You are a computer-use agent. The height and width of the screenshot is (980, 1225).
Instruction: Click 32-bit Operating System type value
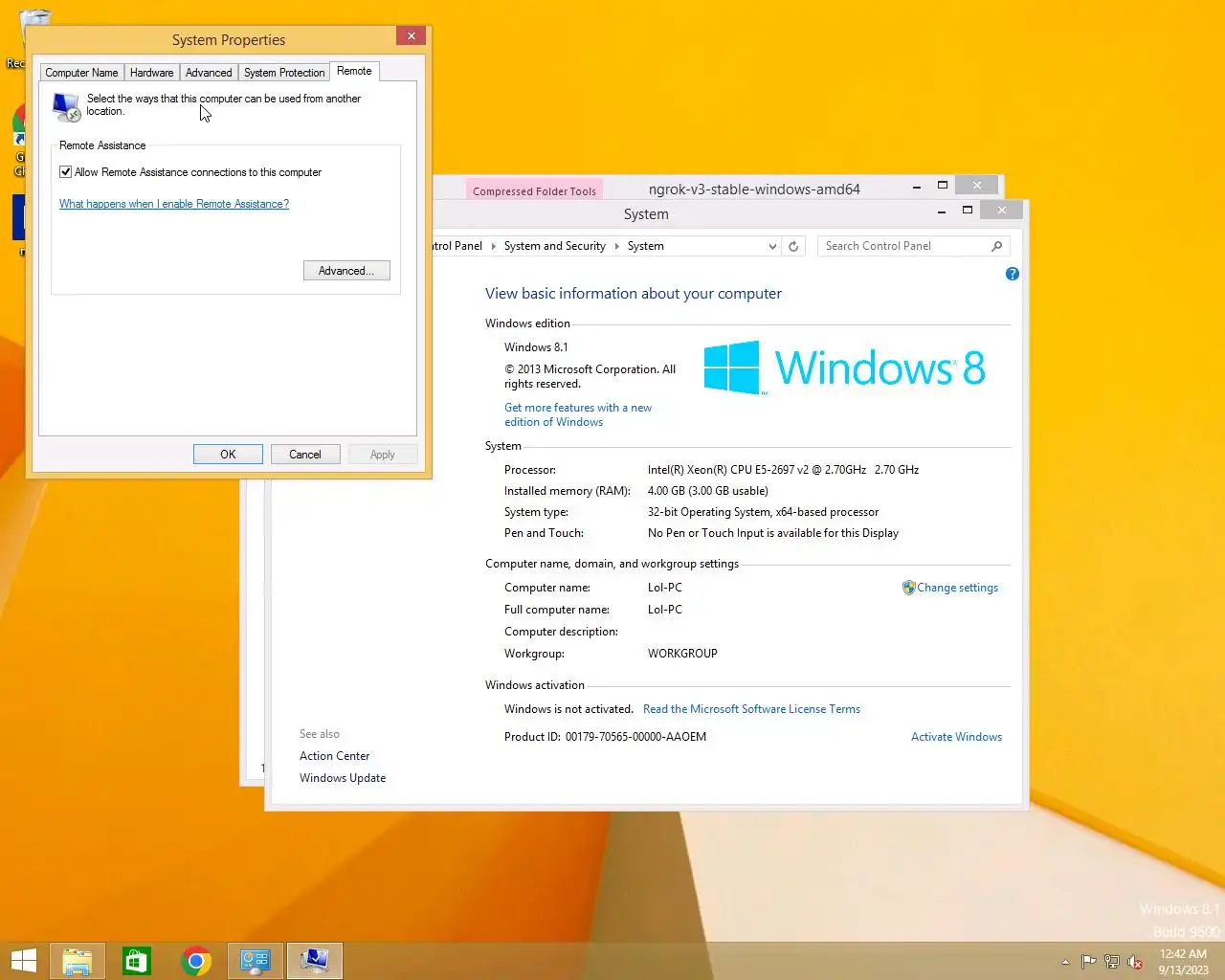pyautogui.click(x=763, y=512)
